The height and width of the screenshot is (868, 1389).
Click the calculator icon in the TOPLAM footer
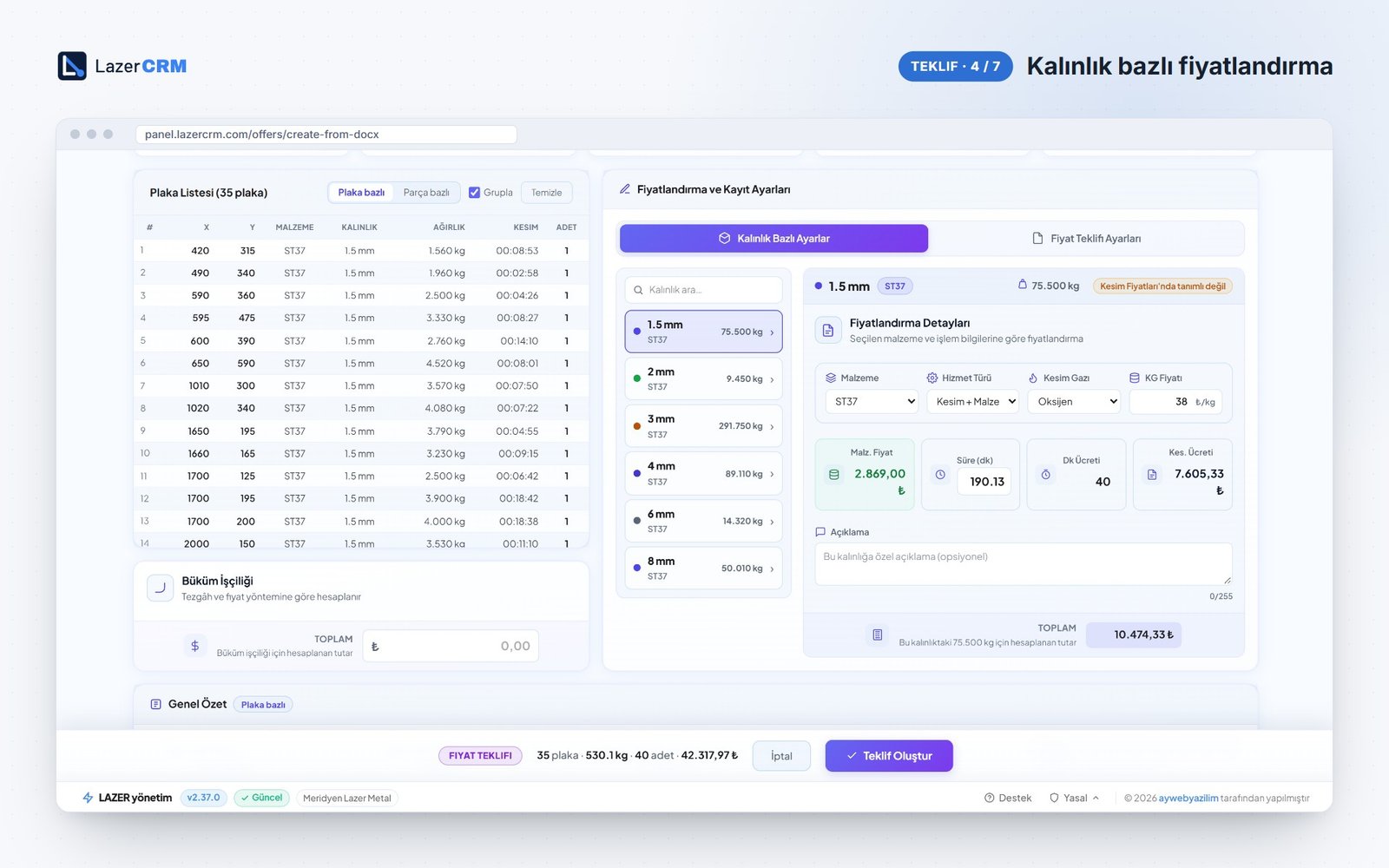878,635
